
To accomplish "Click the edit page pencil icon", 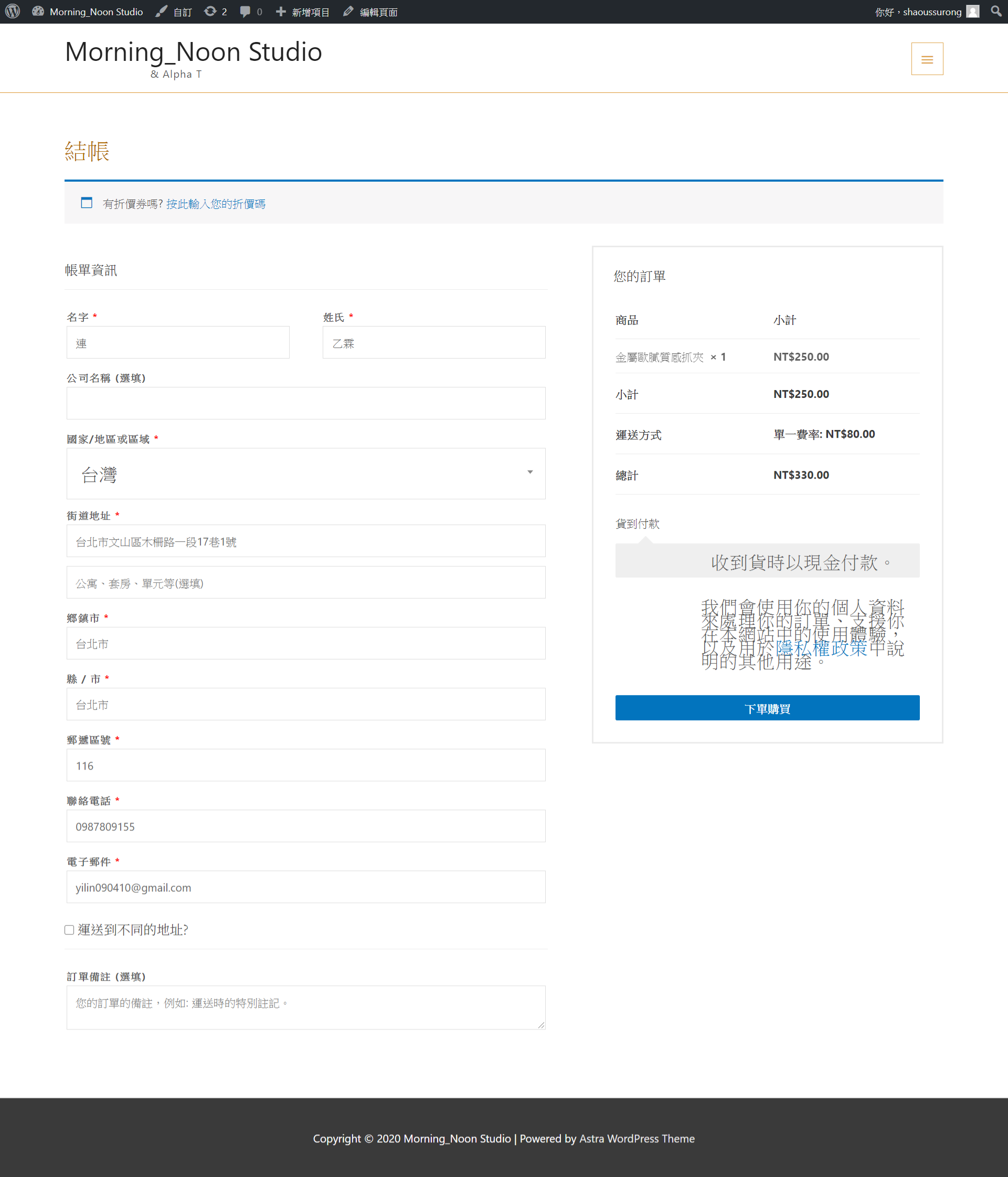I will coord(348,12).
